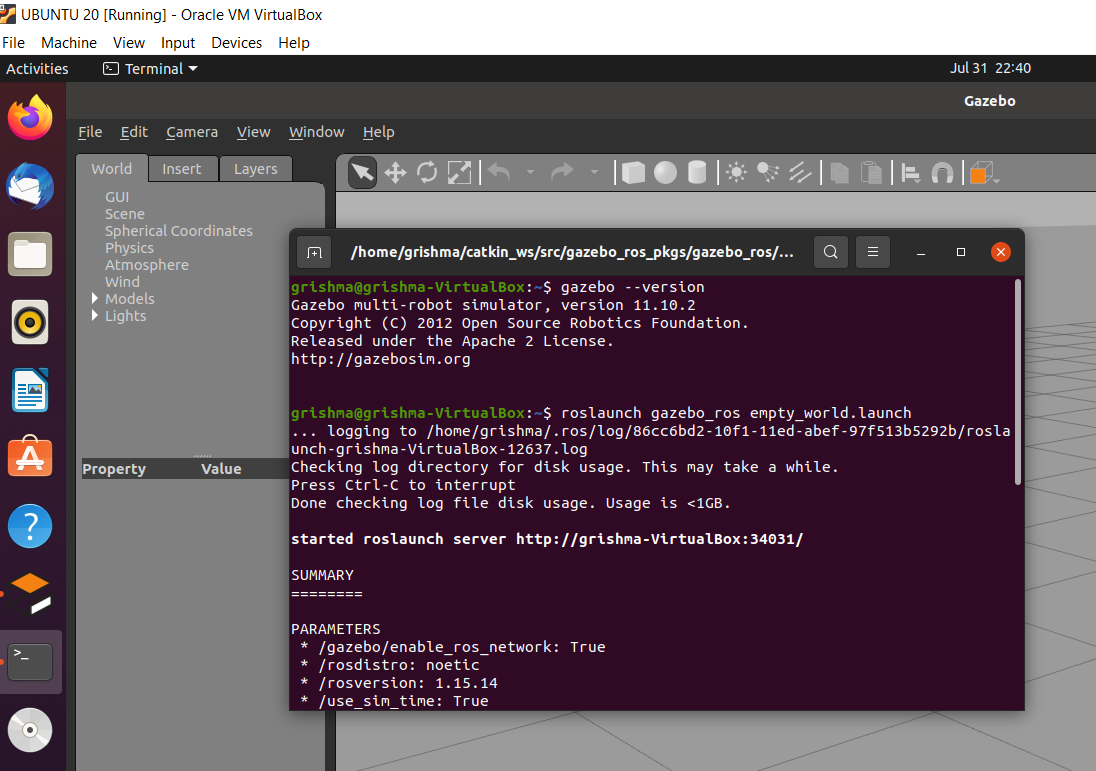Open the Gazebo File menu
Screen dimensions: 1096x771
pos(89,131)
